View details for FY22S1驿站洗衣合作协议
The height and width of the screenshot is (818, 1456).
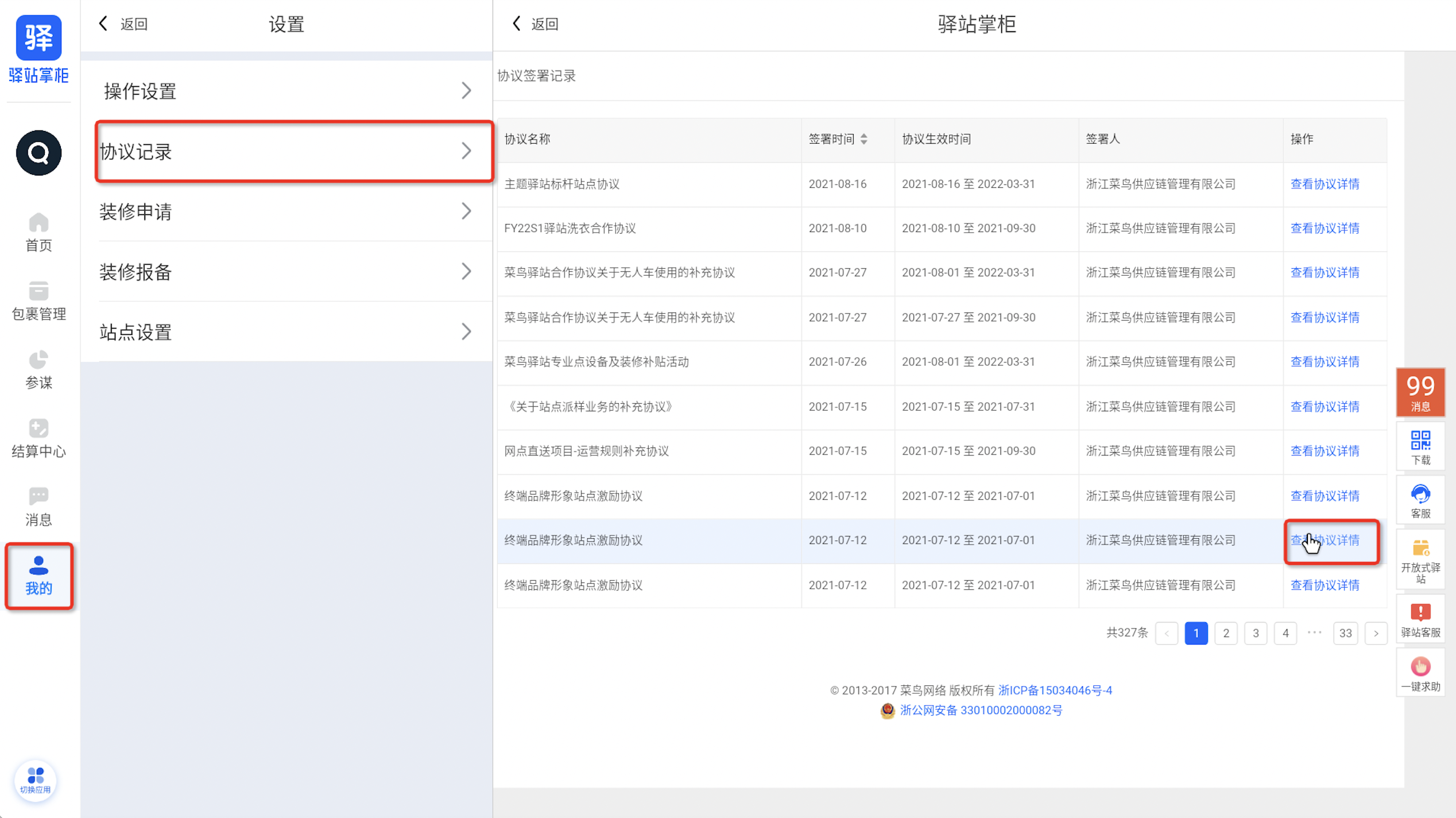click(1325, 228)
